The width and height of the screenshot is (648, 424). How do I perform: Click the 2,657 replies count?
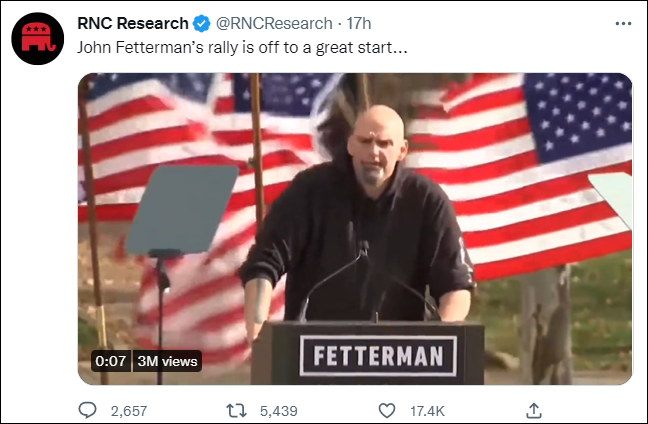click(129, 411)
